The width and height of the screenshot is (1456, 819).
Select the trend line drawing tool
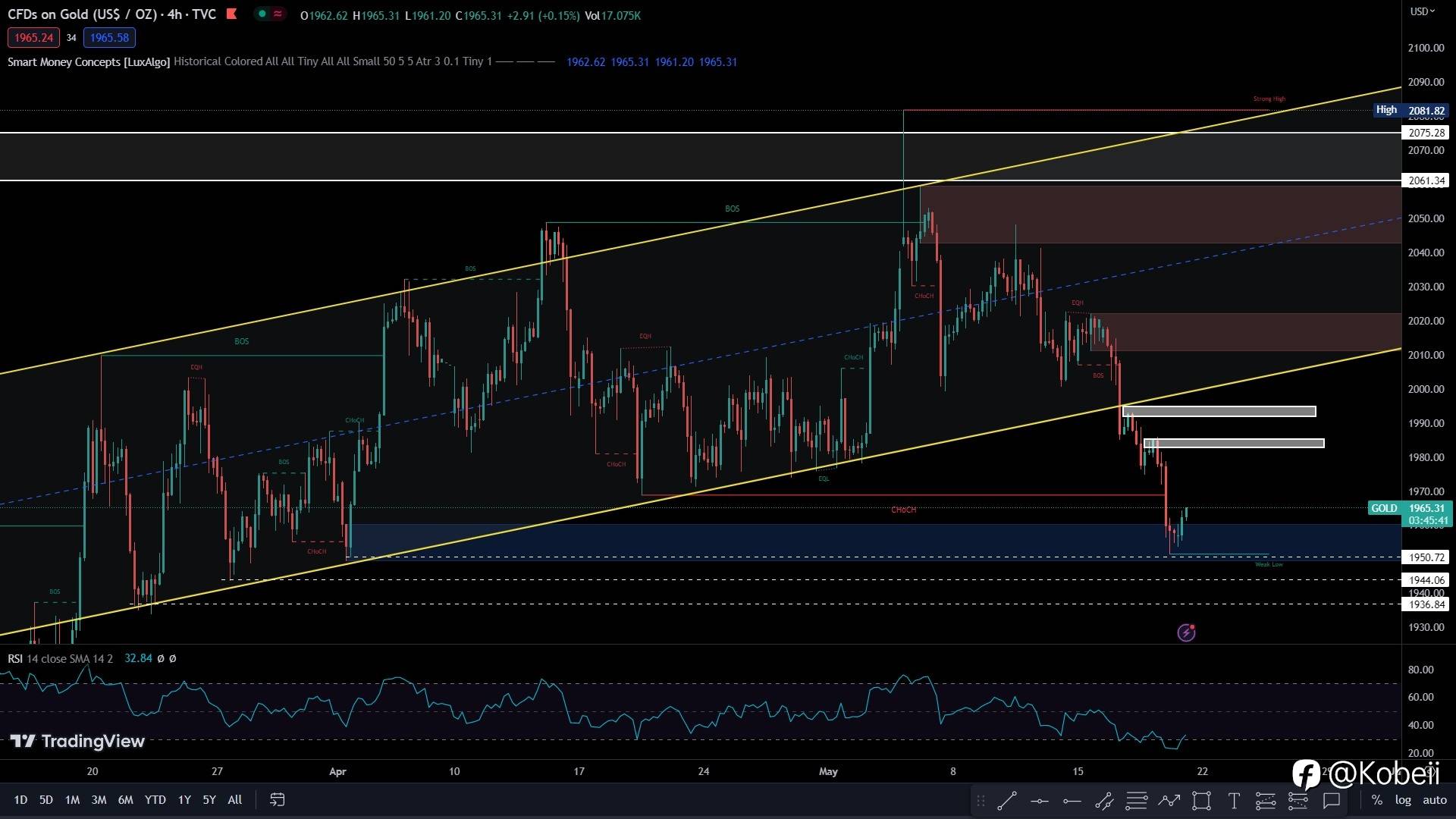click(x=1007, y=800)
